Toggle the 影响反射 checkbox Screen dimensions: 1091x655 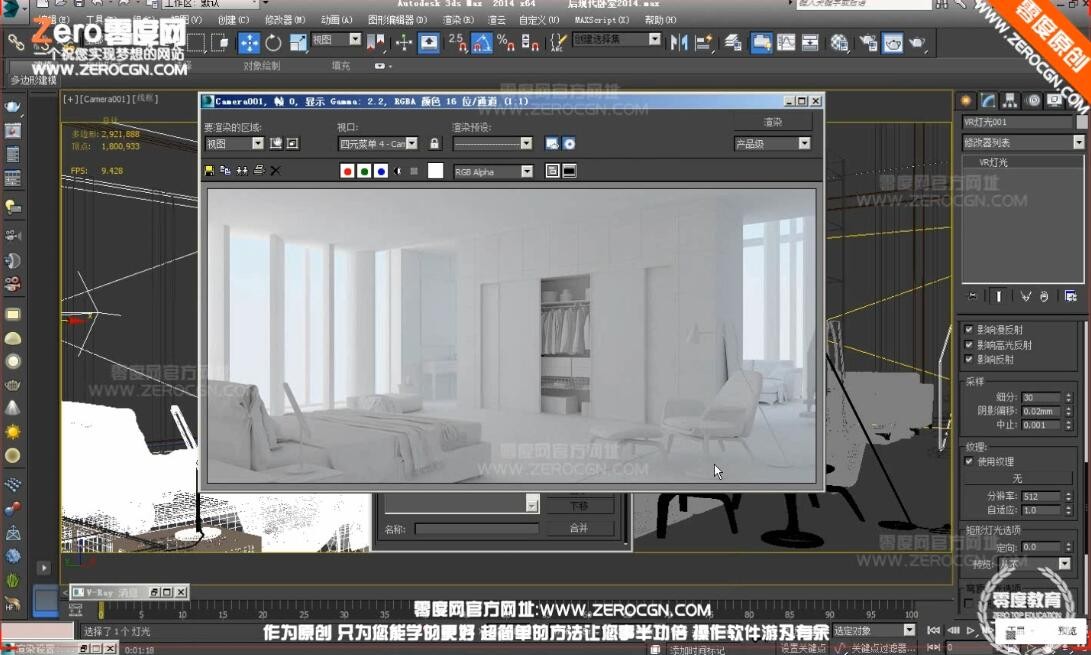(x=969, y=359)
